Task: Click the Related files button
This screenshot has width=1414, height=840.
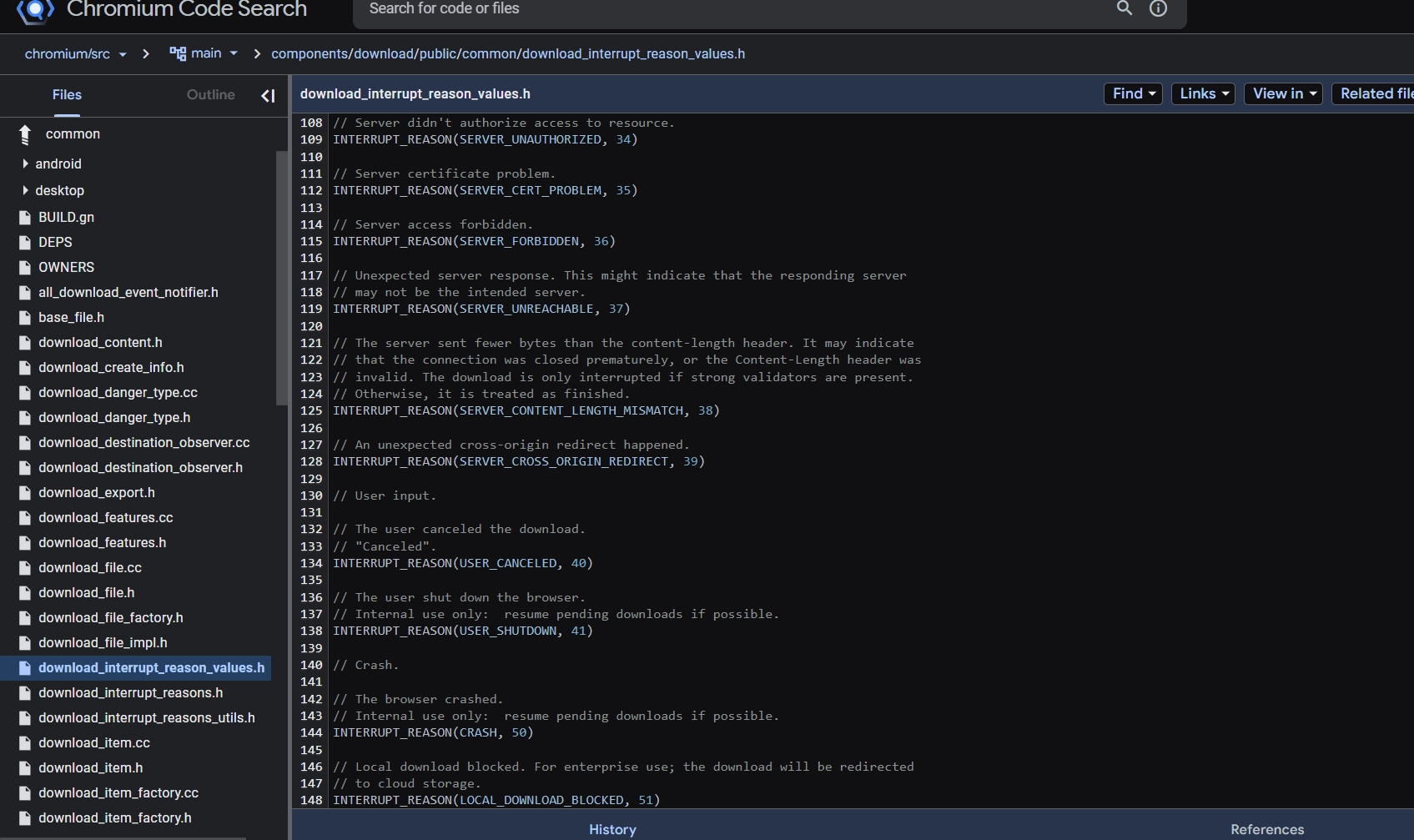Action: pos(1373,93)
